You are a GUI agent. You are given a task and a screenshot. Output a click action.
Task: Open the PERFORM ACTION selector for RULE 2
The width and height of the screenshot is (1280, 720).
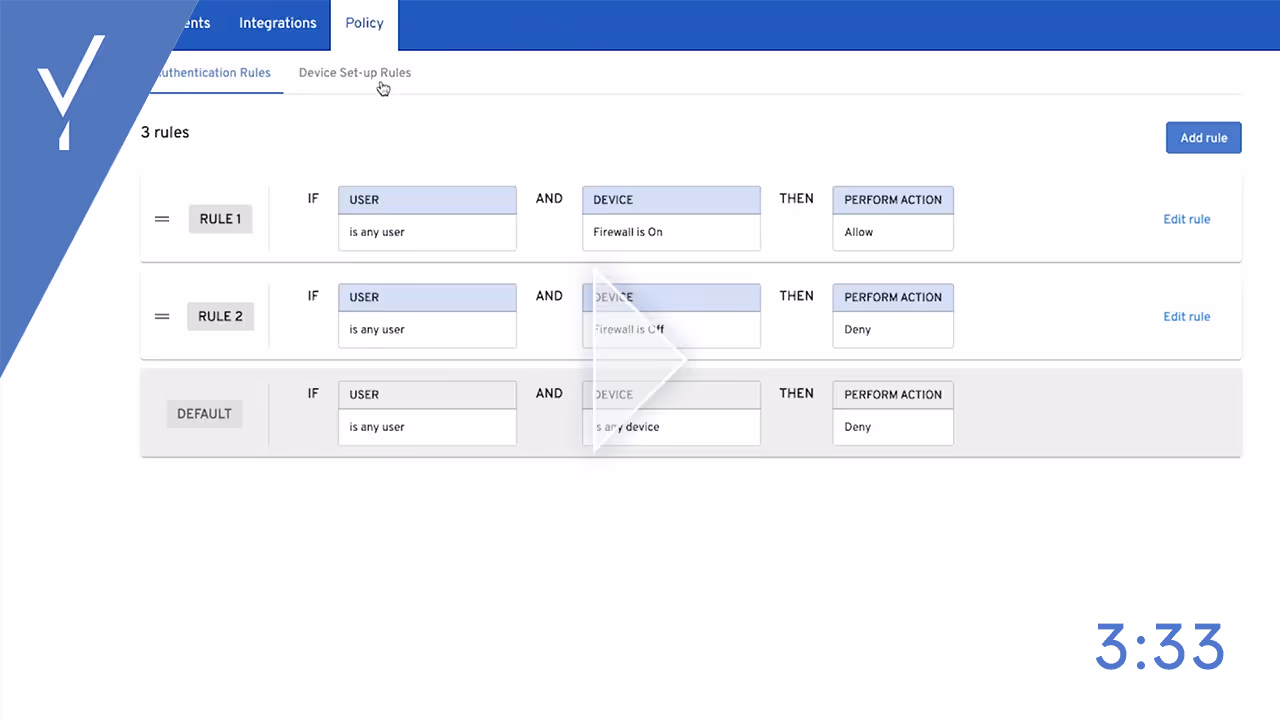point(893,297)
